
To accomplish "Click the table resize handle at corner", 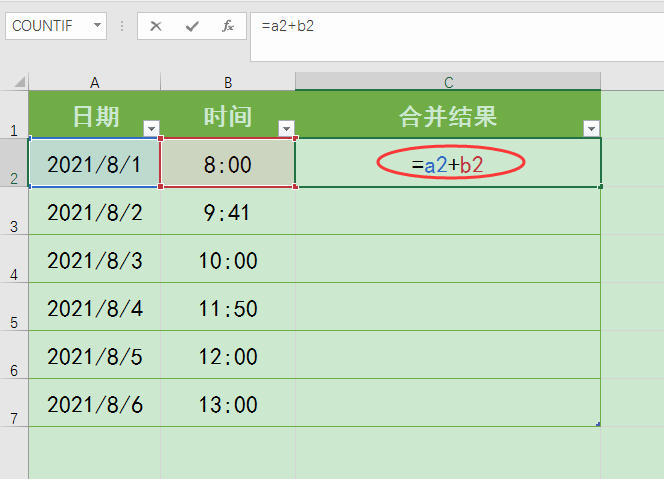I will pyautogui.click(x=598, y=424).
